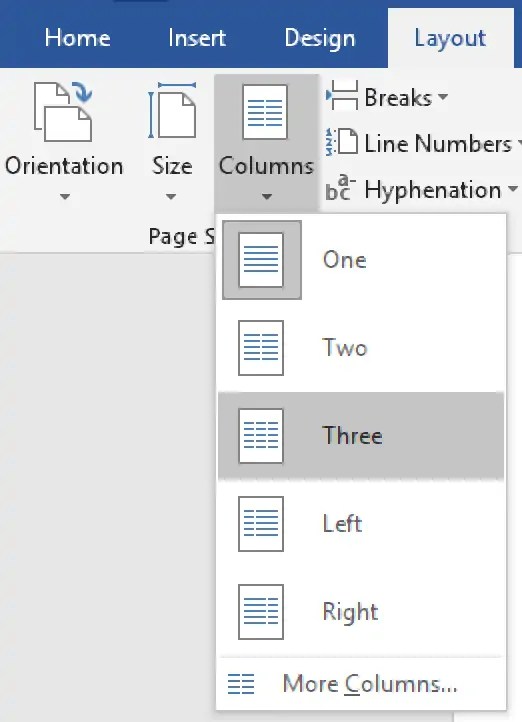Click the More Columns icon
This screenshot has width=522, height=722.
click(x=241, y=684)
